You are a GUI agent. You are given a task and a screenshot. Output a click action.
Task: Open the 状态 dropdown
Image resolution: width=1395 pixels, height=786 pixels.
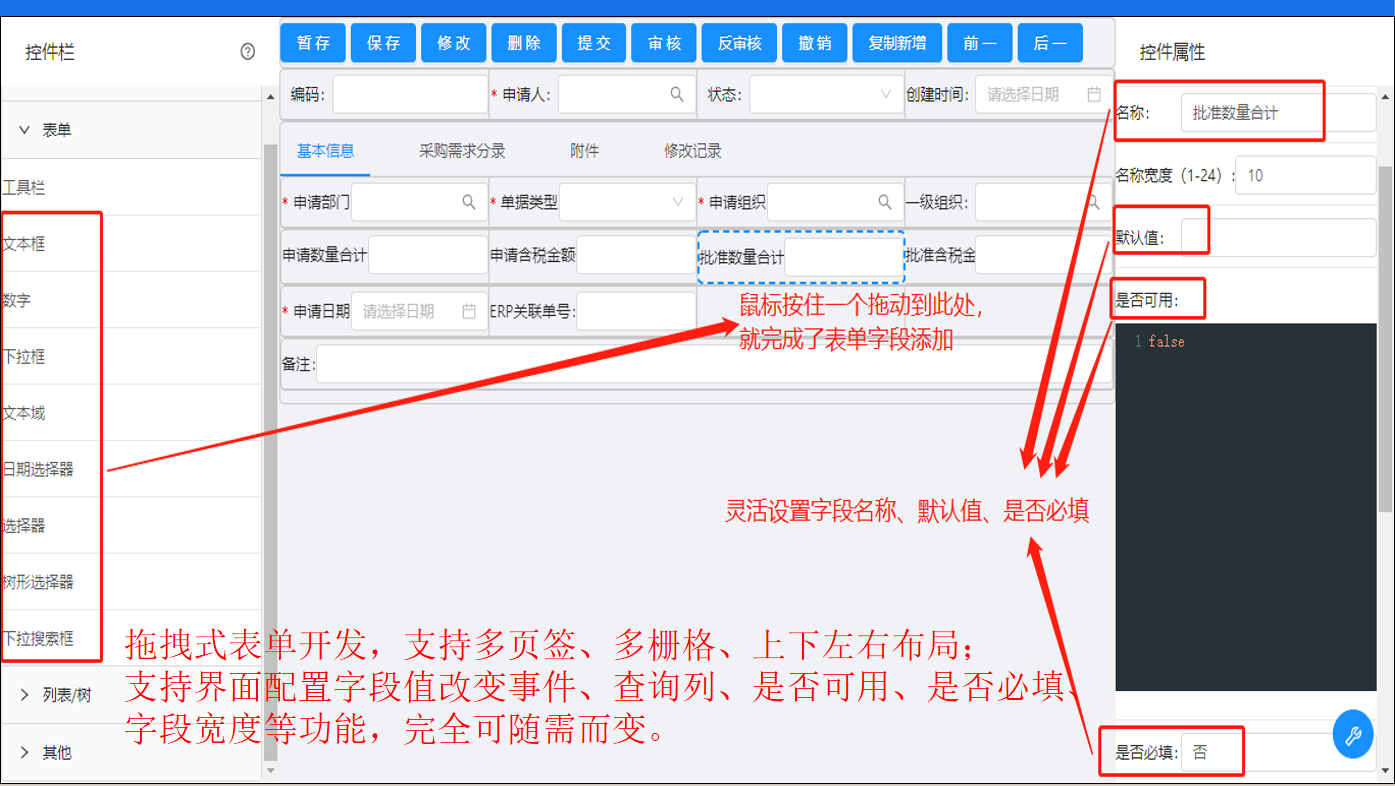pyautogui.click(x=825, y=94)
